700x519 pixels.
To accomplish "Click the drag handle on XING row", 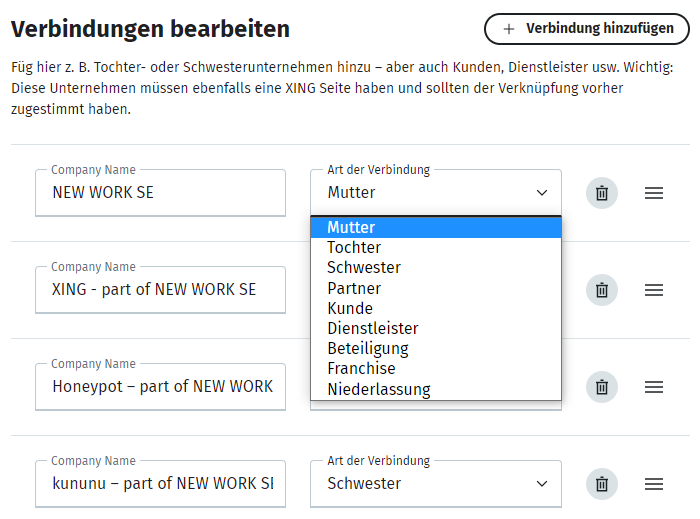I will coord(654,290).
